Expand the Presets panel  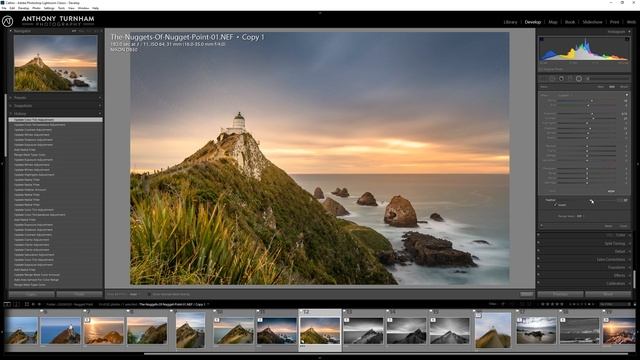pos(11,98)
